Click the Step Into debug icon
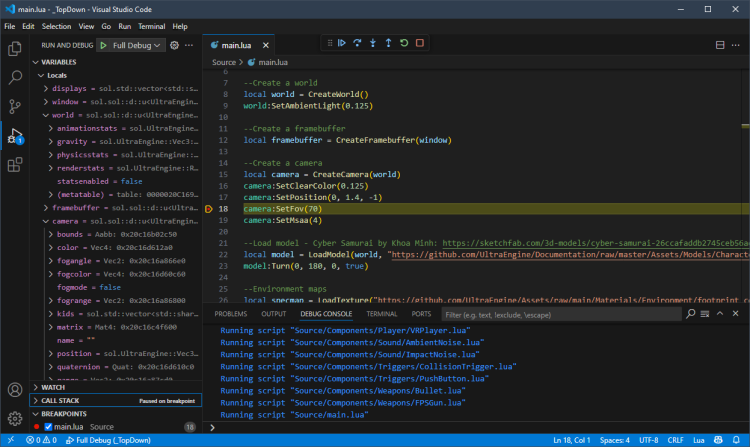The width and height of the screenshot is (750, 447). (373, 43)
